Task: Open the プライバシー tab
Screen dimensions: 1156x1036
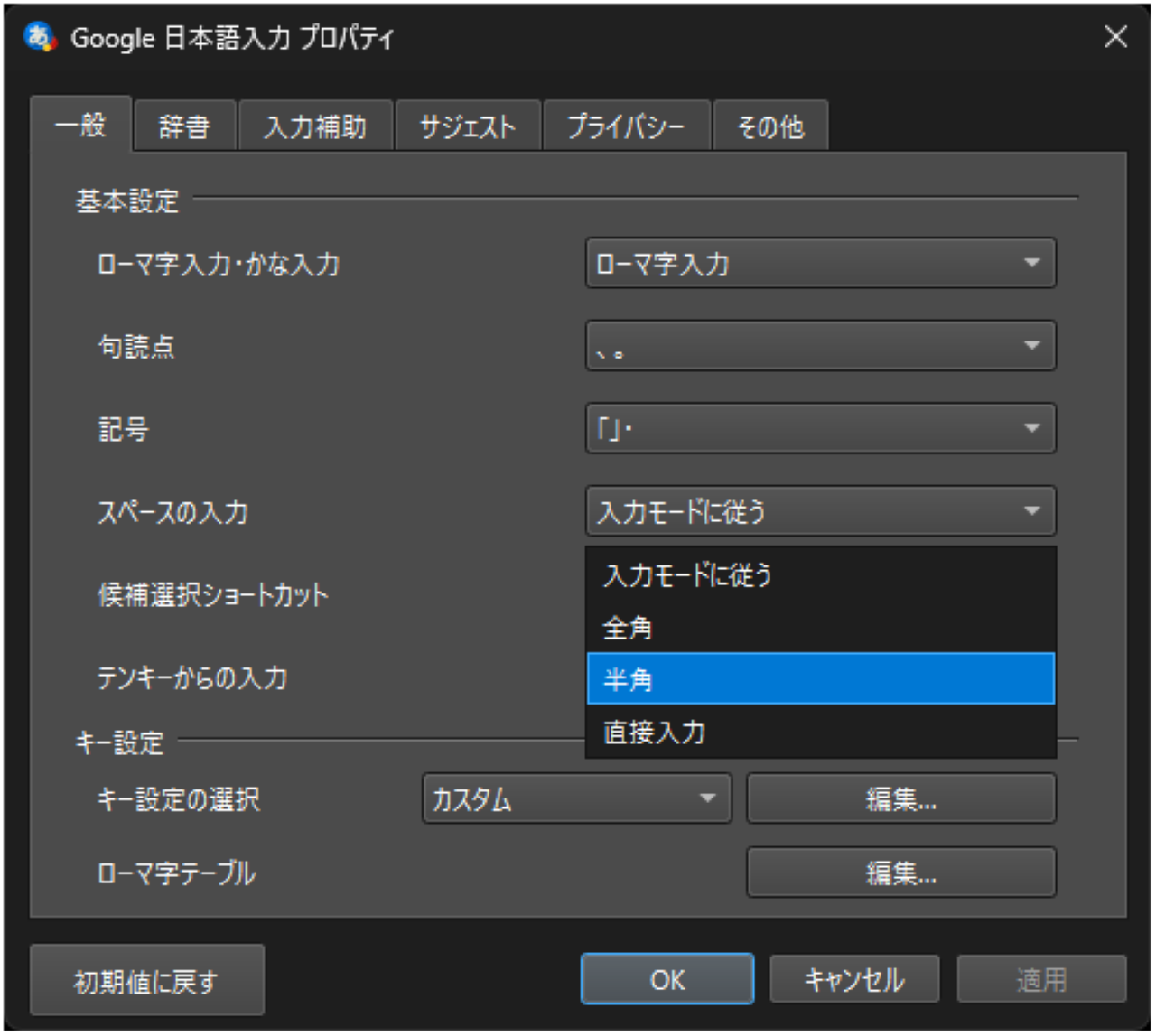Action: click(627, 126)
